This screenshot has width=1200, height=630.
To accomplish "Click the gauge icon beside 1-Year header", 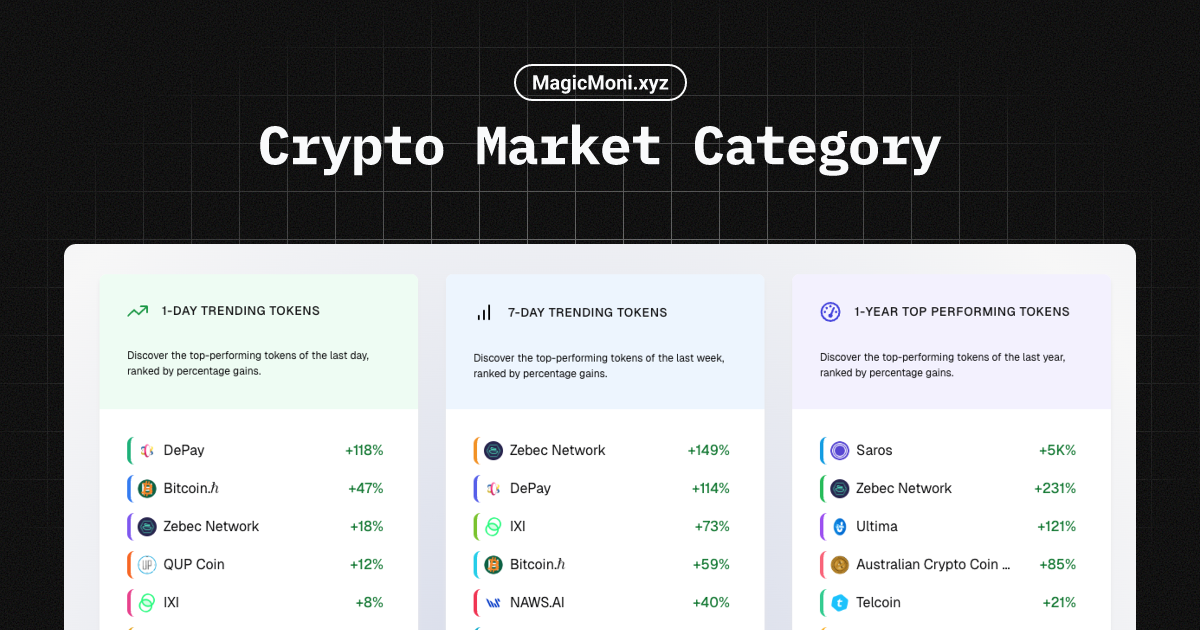I will tap(829, 311).
